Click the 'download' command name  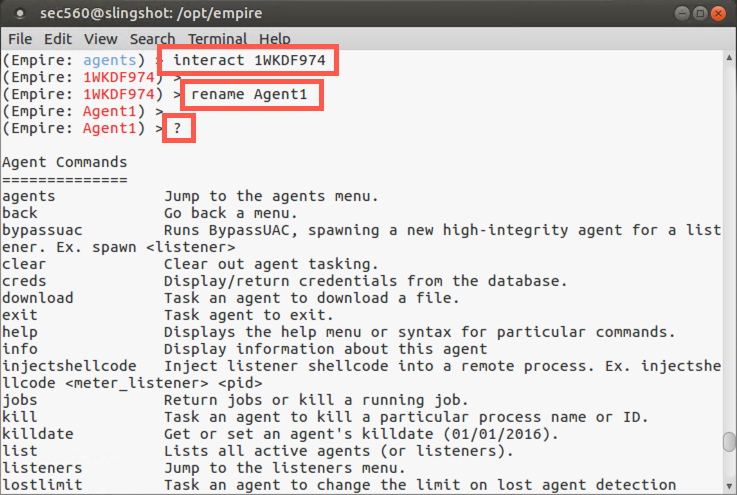pos(38,298)
